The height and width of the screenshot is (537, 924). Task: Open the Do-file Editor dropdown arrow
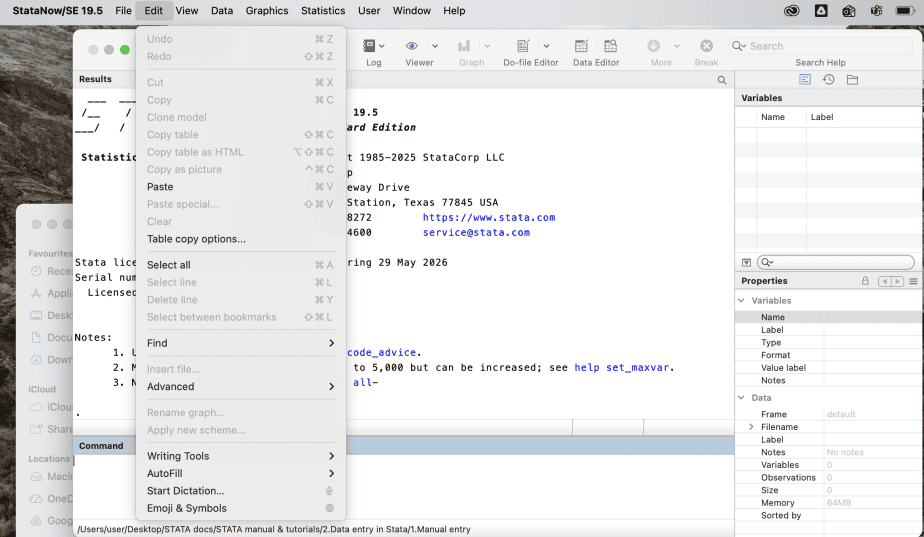pyautogui.click(x=546, y=47)
